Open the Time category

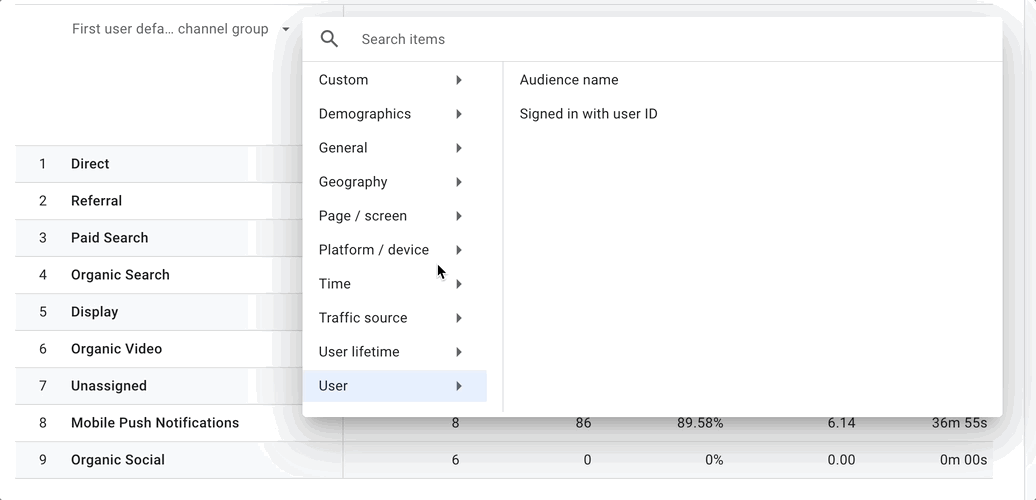[x=335, y=284]
